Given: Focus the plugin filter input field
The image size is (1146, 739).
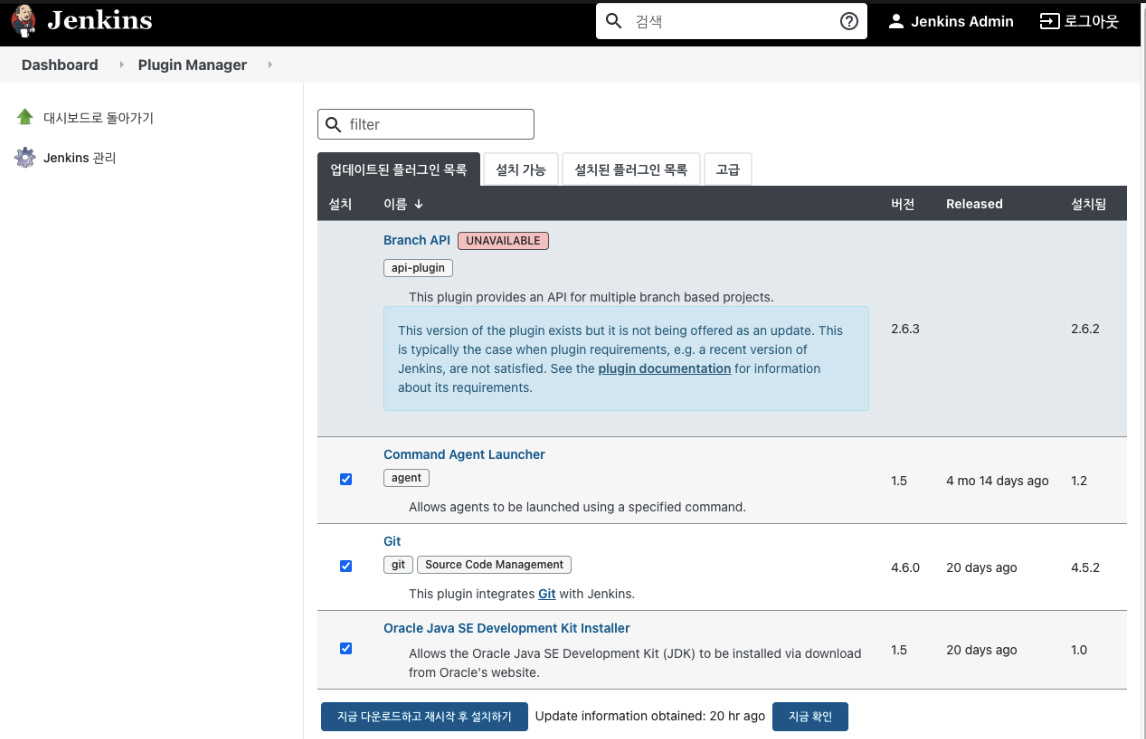Looking at the screenshot, I should pos(426,124).
